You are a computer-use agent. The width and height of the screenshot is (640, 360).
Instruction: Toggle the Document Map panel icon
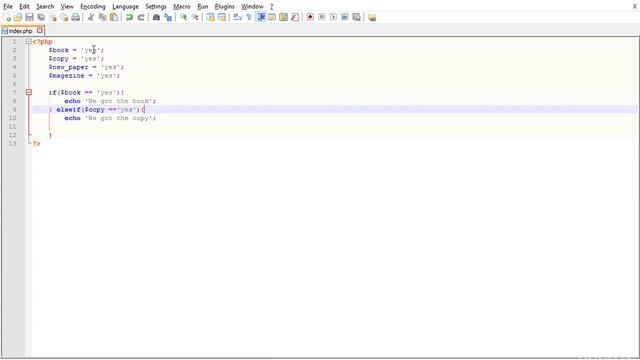click(283, 17)
